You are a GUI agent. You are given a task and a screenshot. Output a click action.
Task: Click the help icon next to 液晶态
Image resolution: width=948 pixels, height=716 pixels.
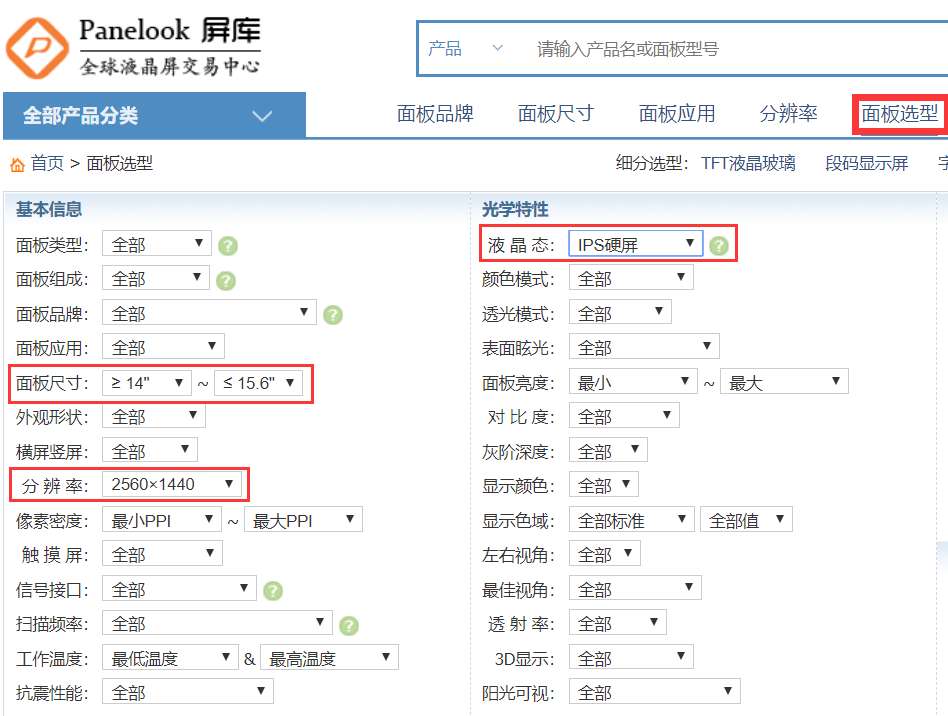pos(718,243)
